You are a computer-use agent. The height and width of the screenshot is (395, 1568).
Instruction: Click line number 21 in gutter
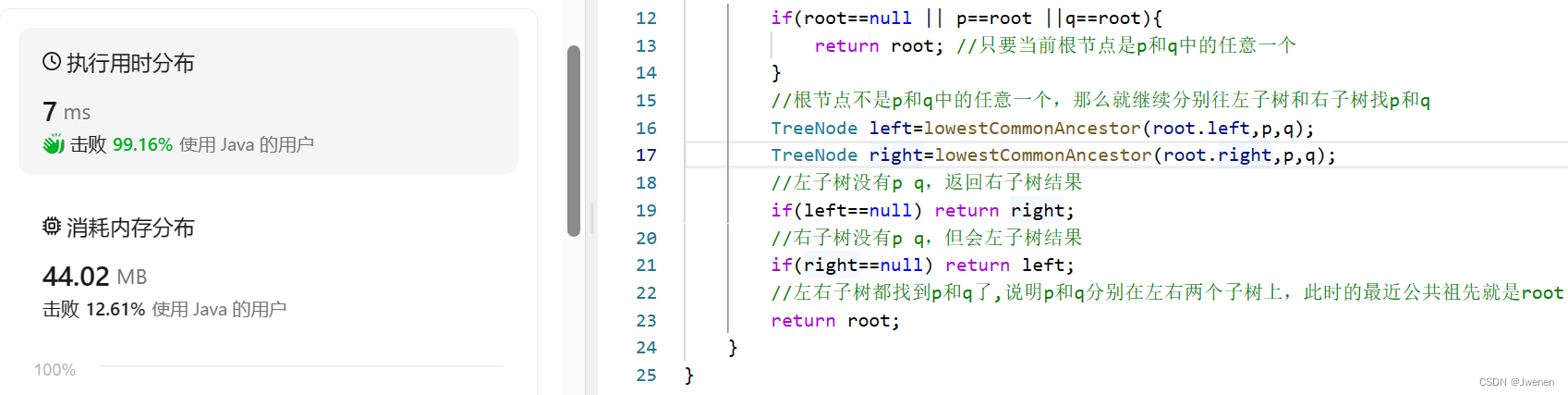pyautogui.click(x=646, y=265)
